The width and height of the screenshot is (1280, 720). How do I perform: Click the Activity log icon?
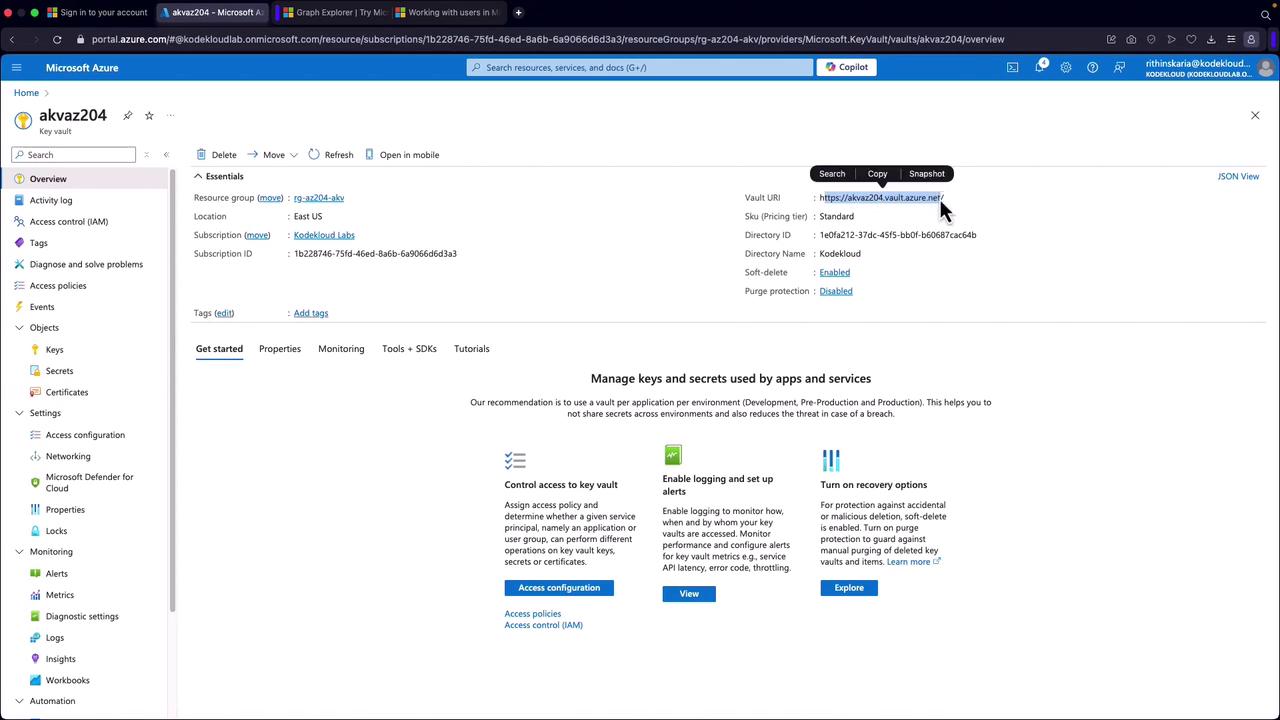[x=20, y=200]
